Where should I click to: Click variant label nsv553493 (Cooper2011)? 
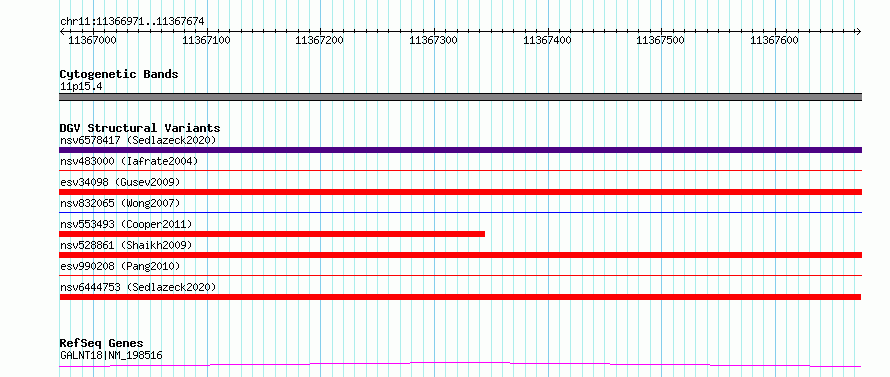click(126, 224)
